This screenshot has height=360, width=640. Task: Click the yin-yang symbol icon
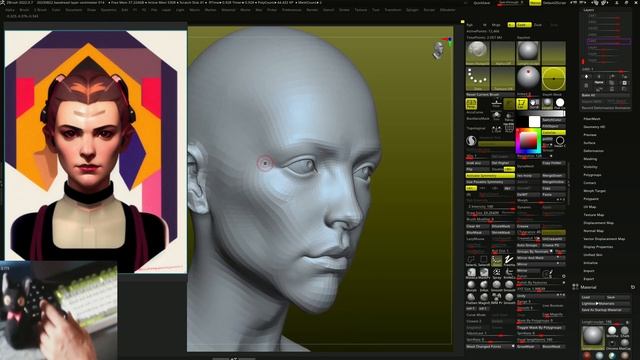[471, 140]
